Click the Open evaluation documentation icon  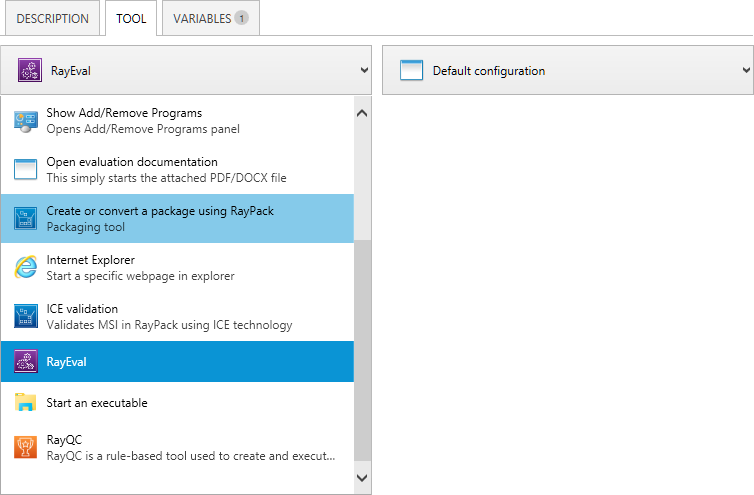click(x=25, y=169)
